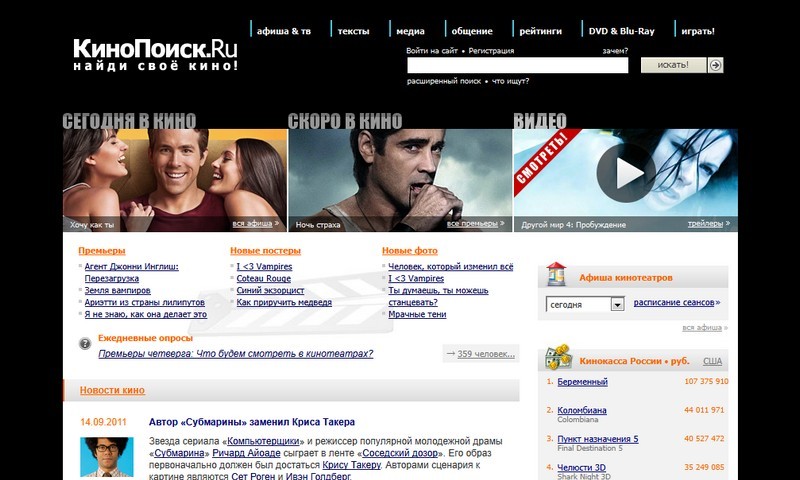This screenshot has height=480, width=800.
Task: Open Ариэтти из страны лилипутов link
Action: click(x=144, y=302)
